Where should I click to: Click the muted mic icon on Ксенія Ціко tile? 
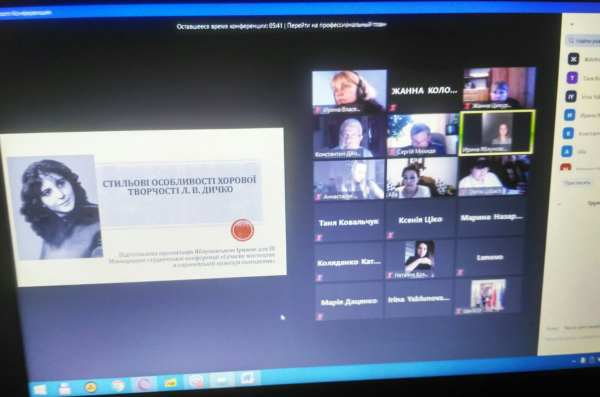390,235
